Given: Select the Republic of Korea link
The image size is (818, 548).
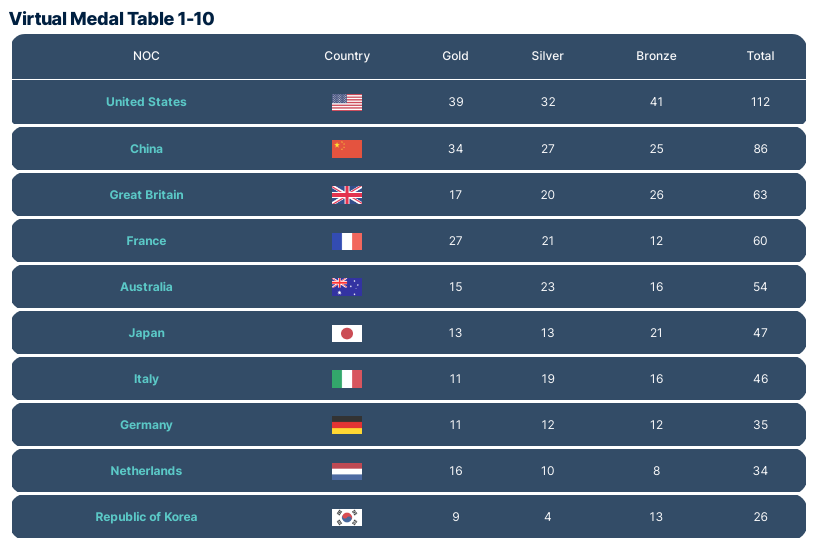Looking at the screenshot, I should click(146, 517).
